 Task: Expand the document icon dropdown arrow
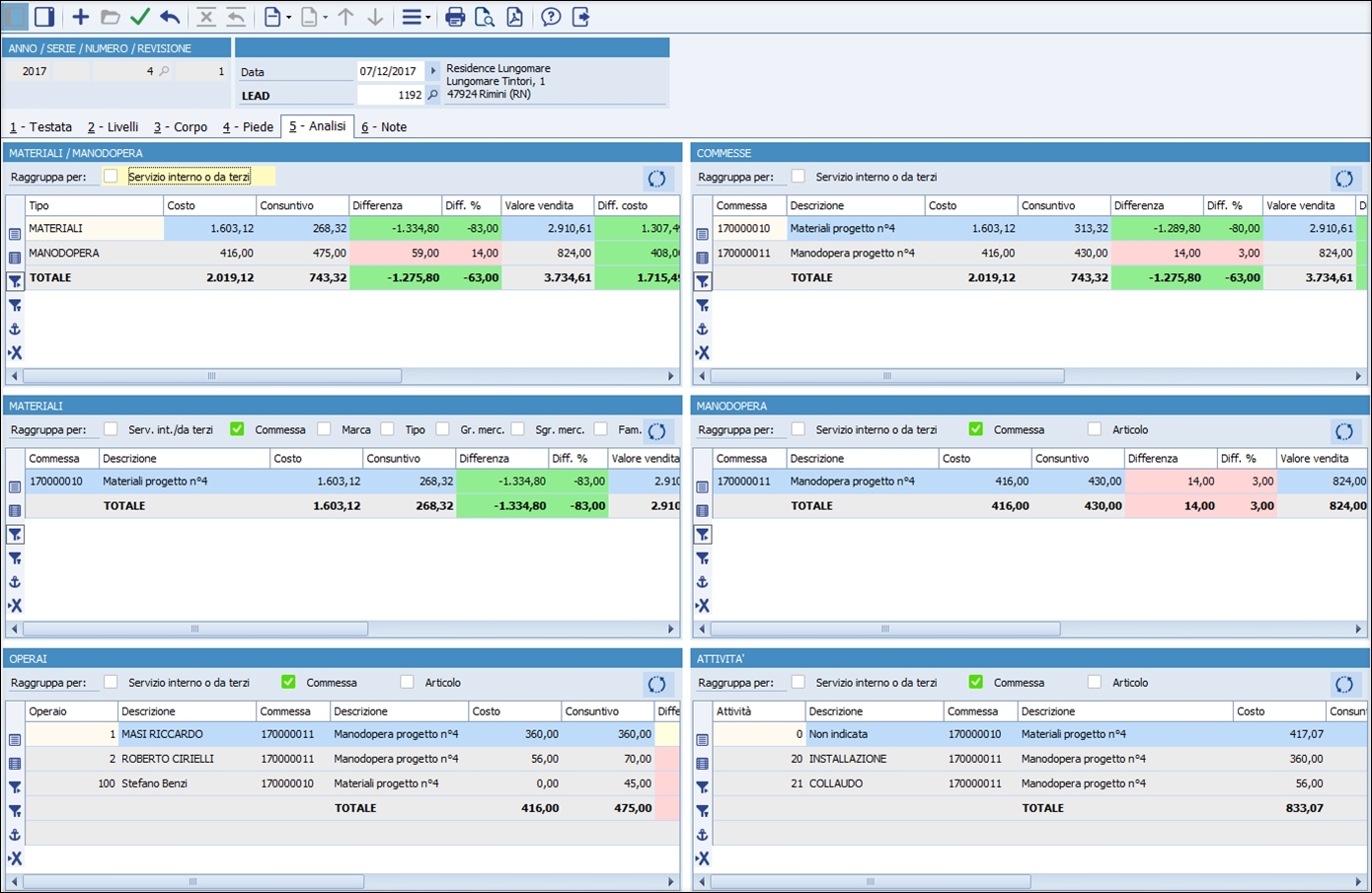289,18
